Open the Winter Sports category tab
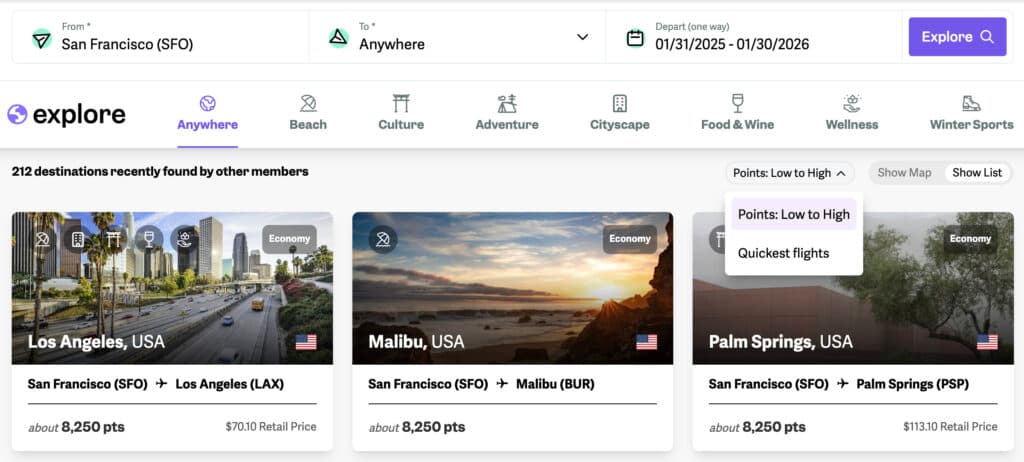1024x462 pixels. [970, 113]
